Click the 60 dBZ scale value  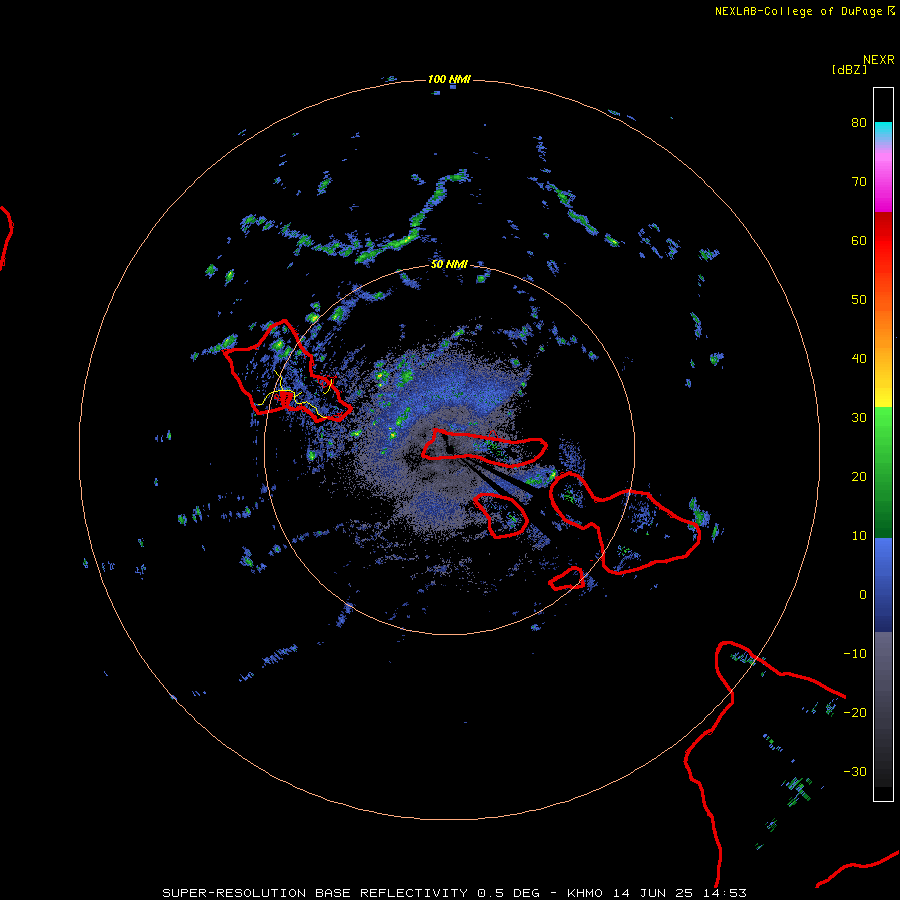[859, 241]
